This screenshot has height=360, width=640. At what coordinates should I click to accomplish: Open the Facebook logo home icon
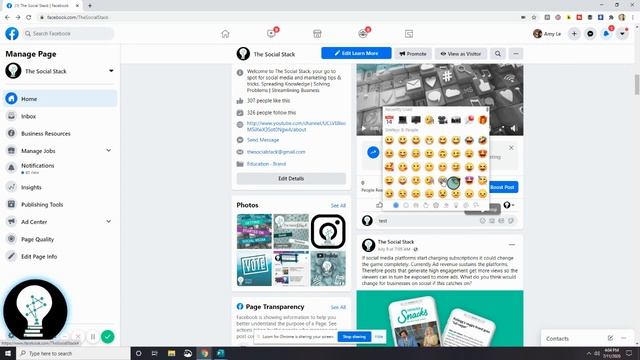click(x=12, y=33)
